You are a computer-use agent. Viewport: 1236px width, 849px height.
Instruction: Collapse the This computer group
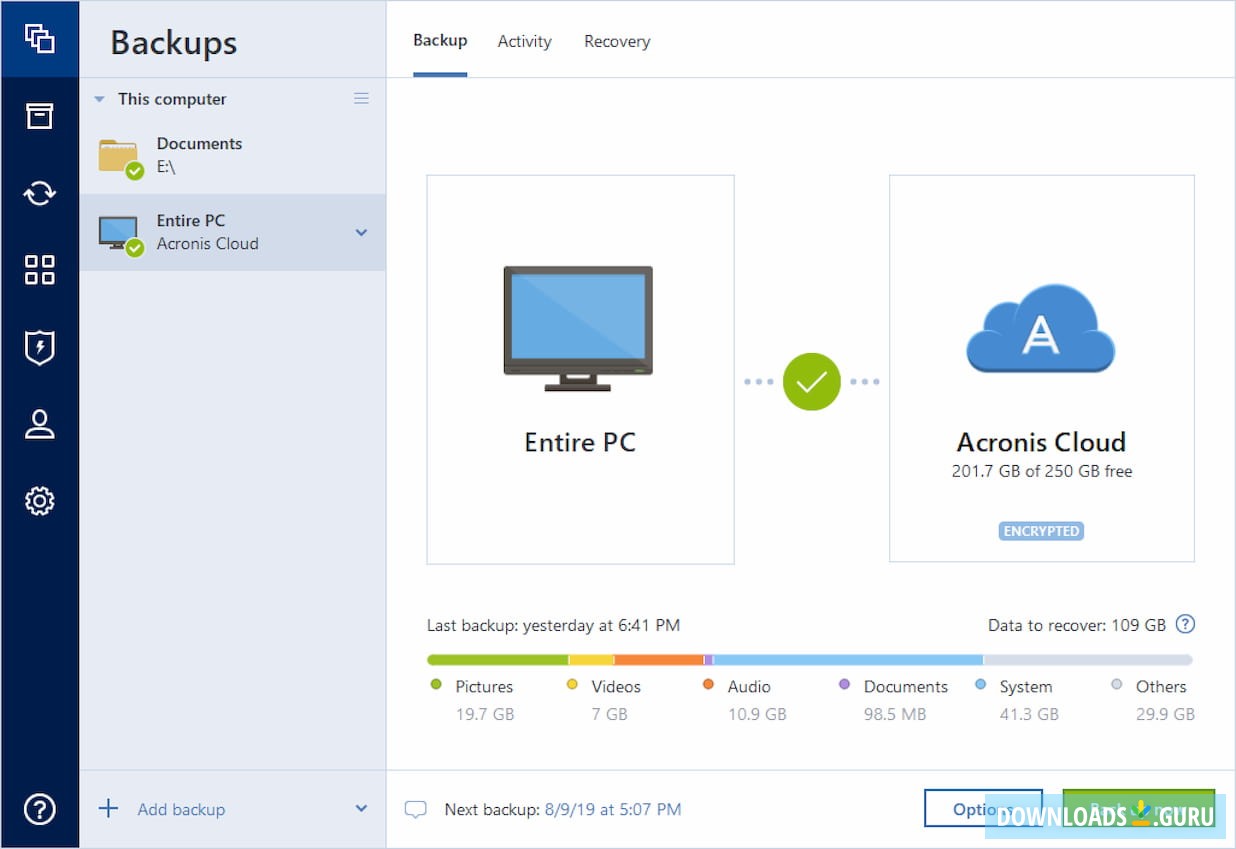coord(99,99)
